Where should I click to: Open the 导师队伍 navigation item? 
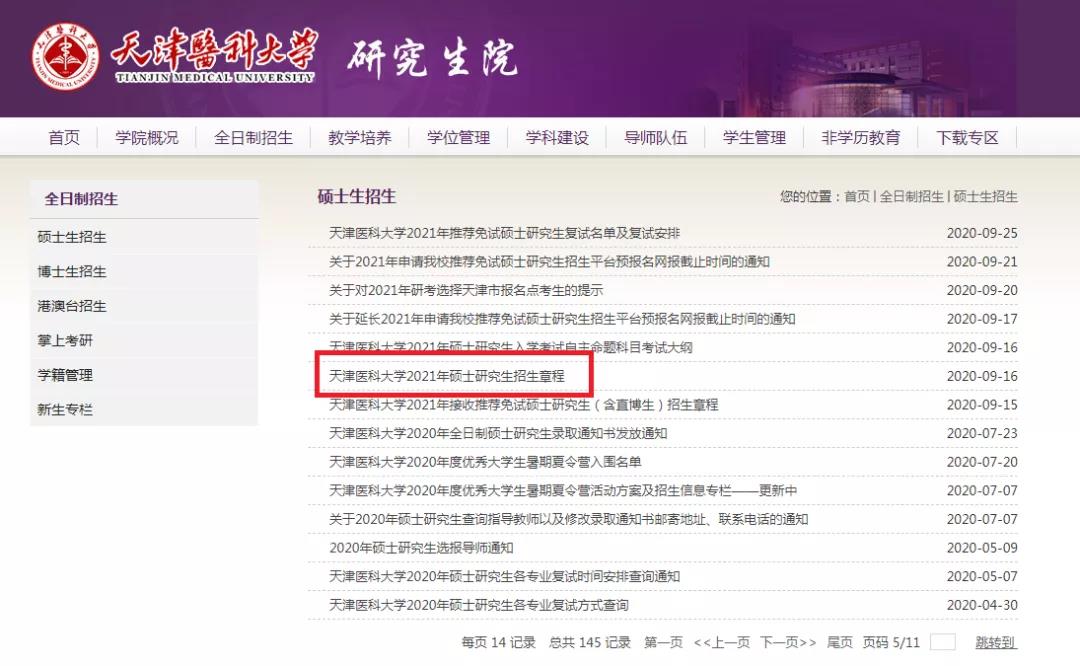pyautogui.click(x=656, y=138)
